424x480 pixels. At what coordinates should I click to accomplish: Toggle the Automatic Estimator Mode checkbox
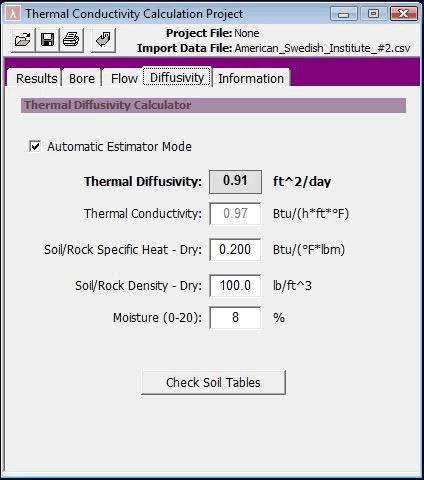tap(35, 146)
